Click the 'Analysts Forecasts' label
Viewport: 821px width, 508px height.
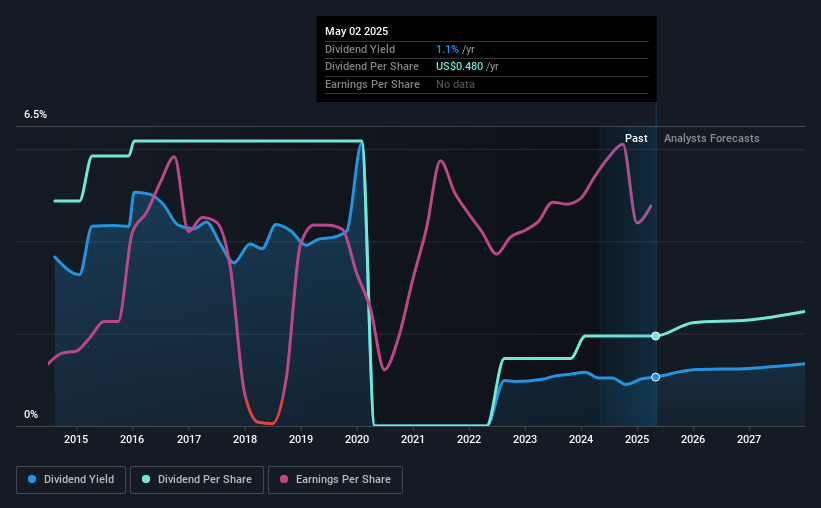pyautogui.click(x=712, y=138)
